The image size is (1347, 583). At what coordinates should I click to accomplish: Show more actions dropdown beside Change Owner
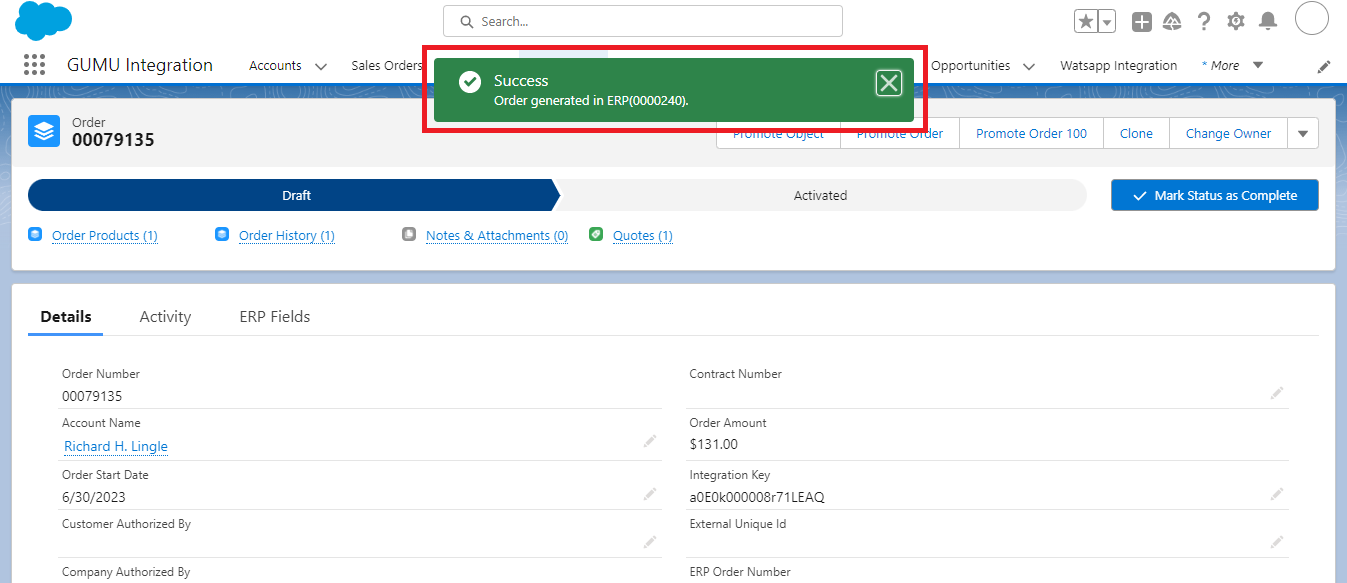click(1303, 133)
